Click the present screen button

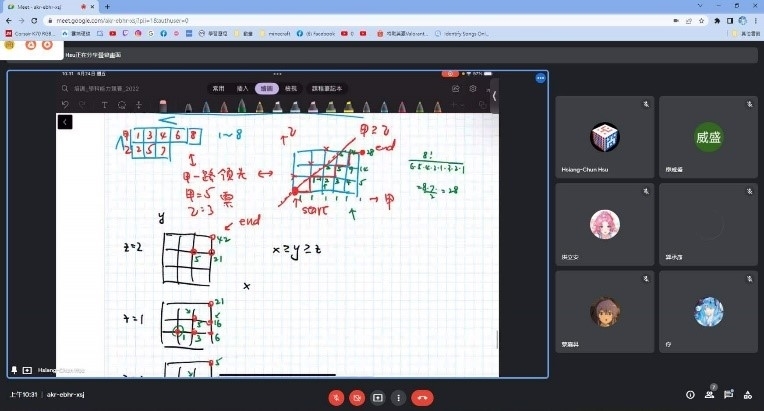click(378, 397)
